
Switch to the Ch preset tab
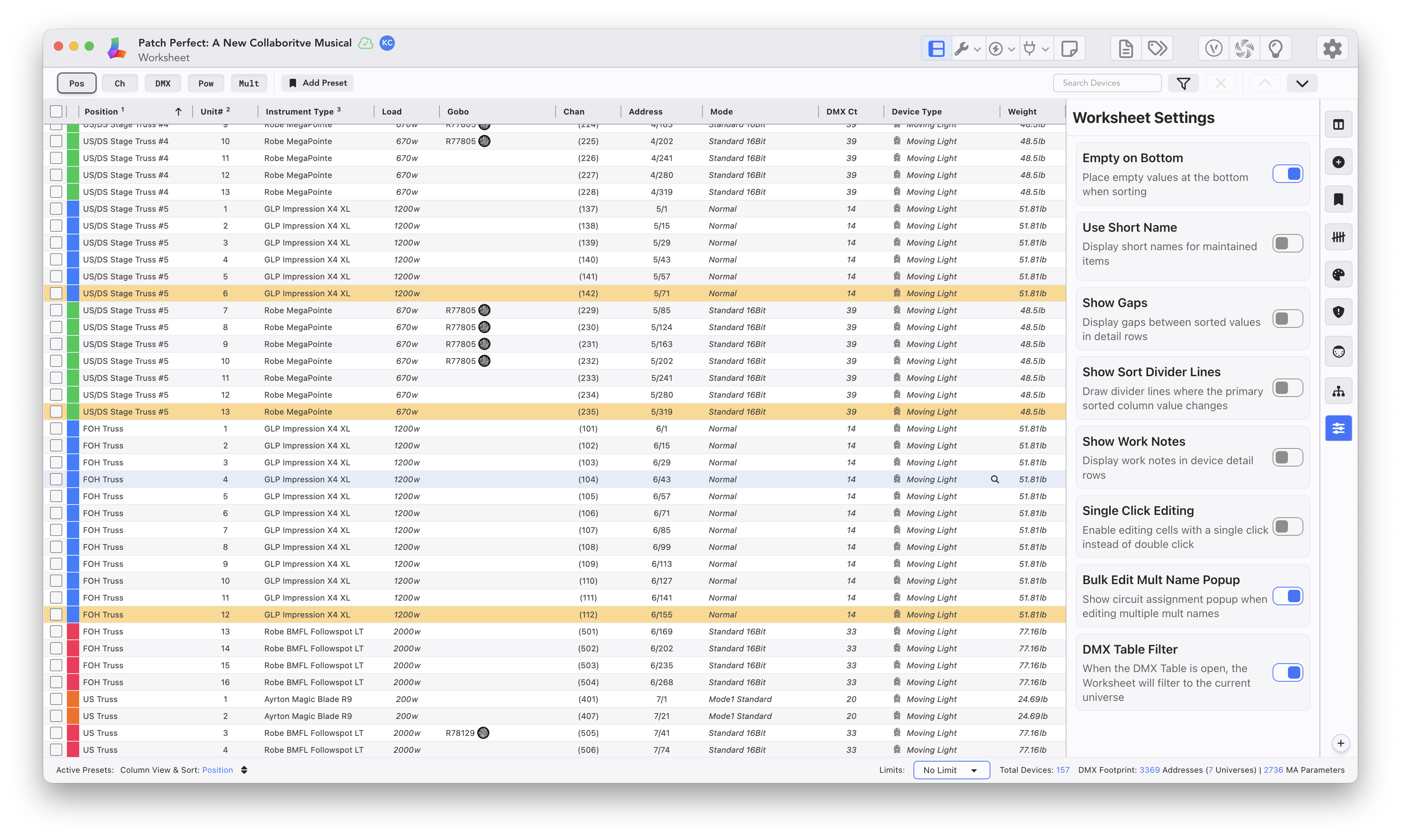120,83
